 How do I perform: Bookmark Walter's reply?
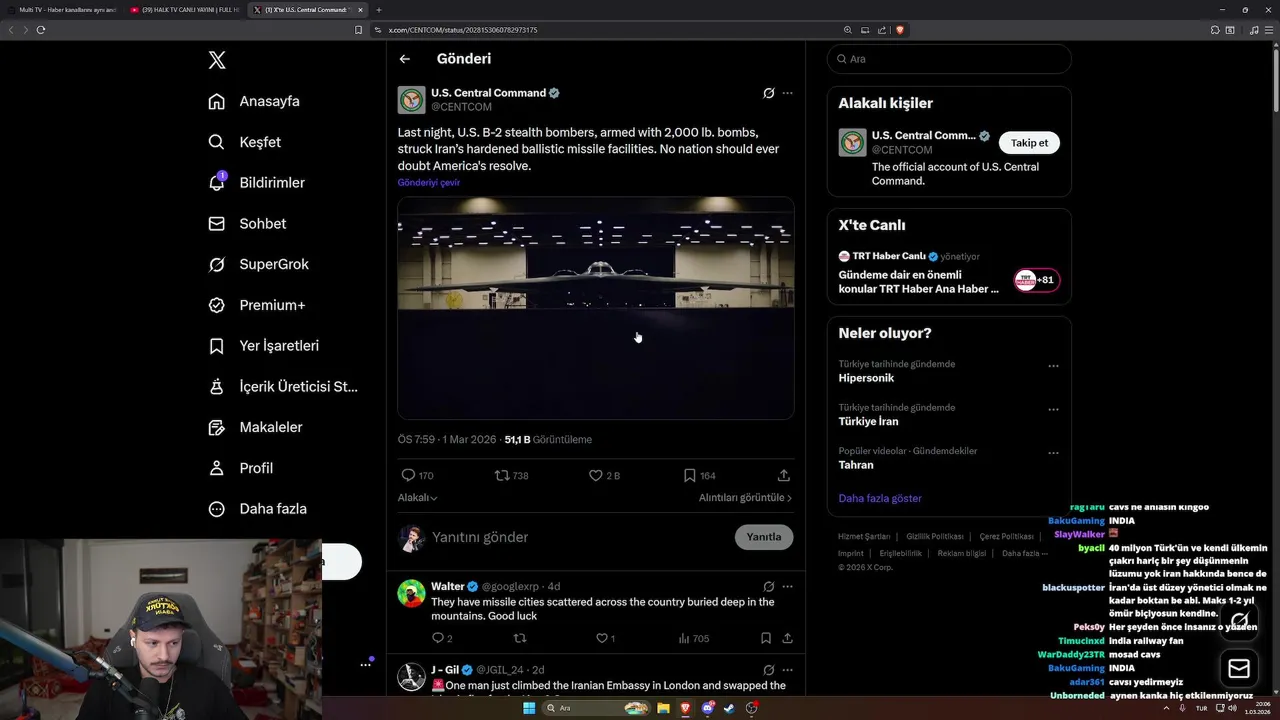click(766, 638)
